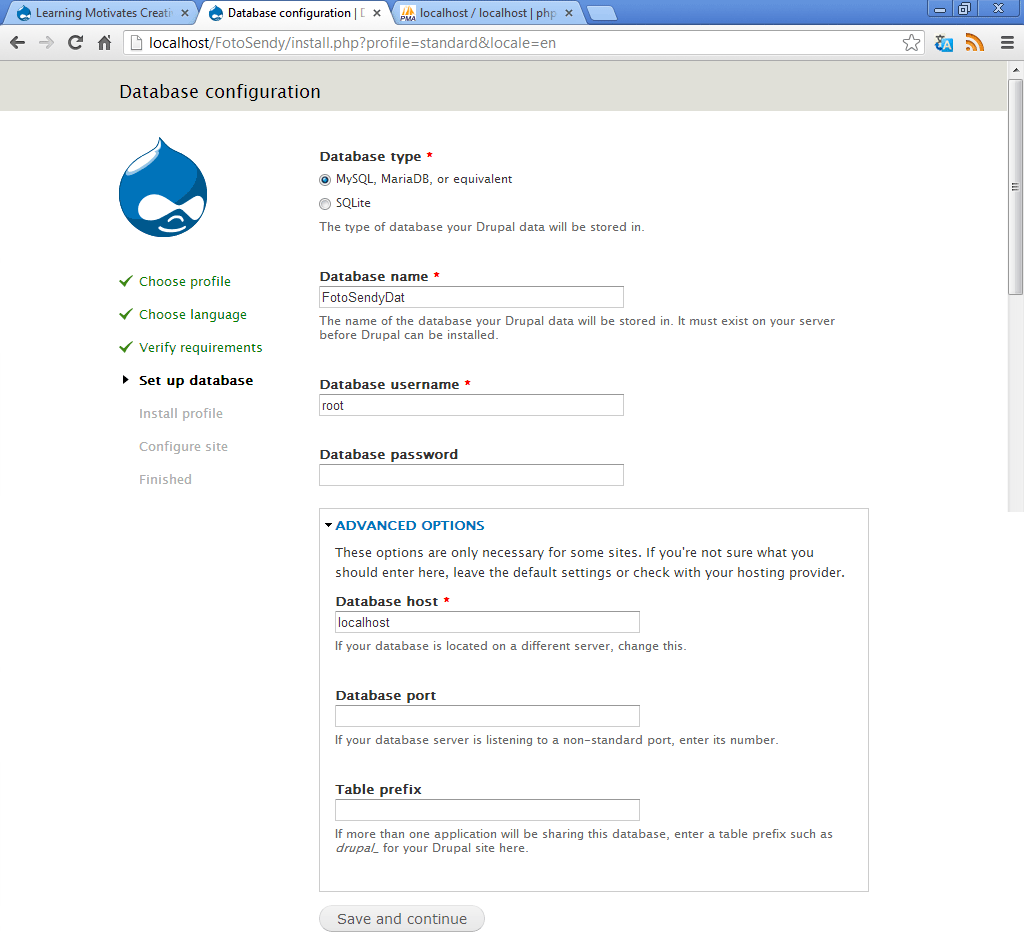Click the scrollbar up arrow
The image size is (1024, 936).
click(1015, 69)
